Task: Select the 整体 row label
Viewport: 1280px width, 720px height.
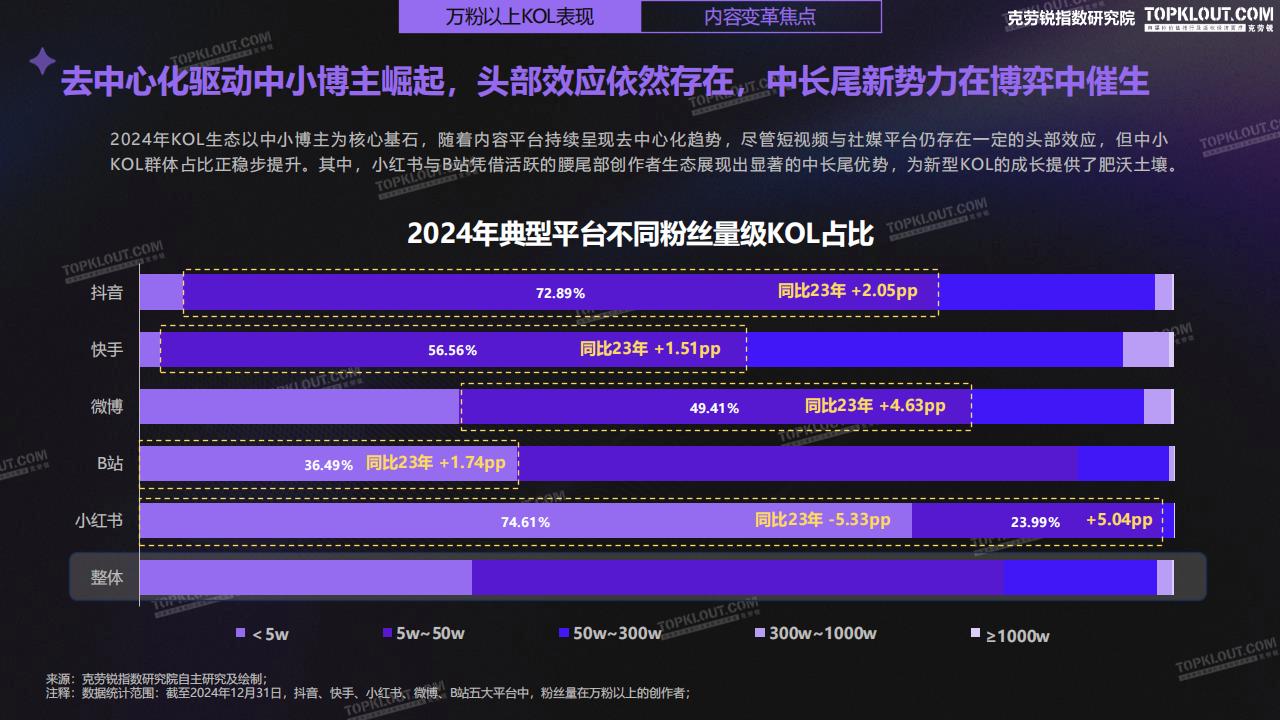Action: 107,578
